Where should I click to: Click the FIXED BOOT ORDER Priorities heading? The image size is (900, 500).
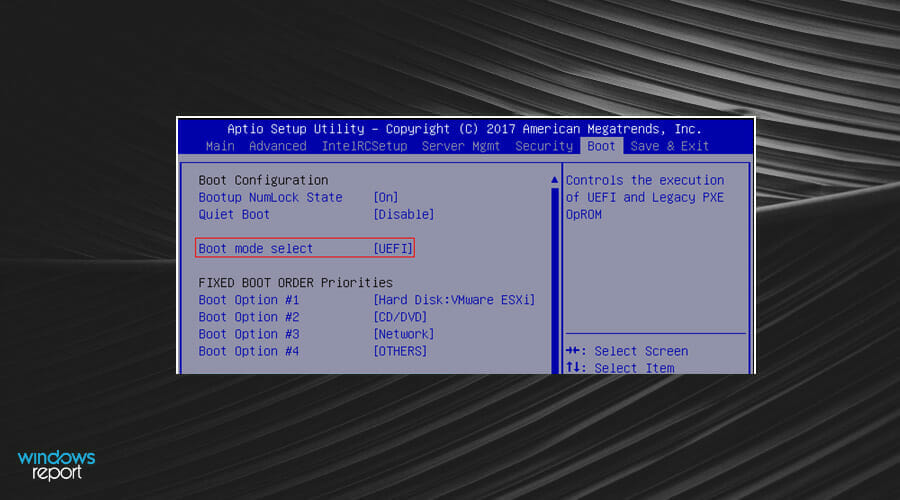pos(296,283)
